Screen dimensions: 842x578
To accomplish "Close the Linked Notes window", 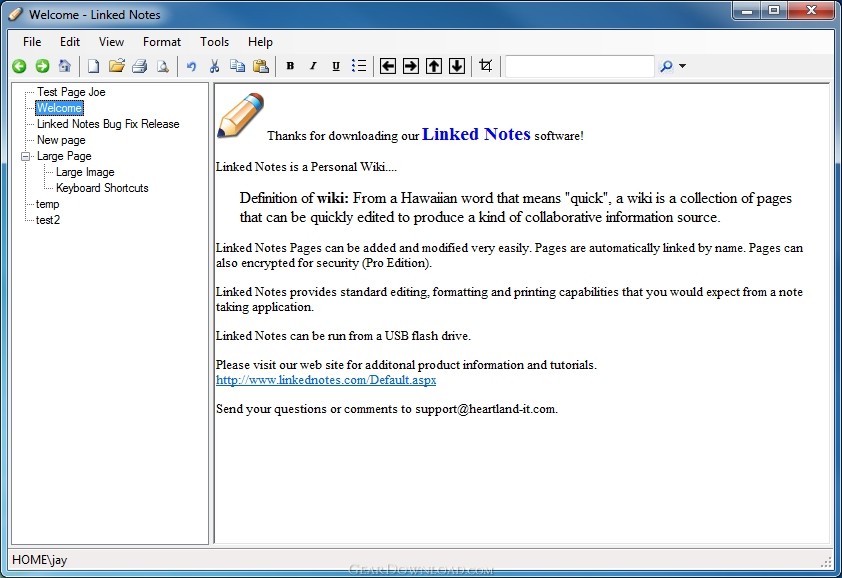I will coord(811,11).
